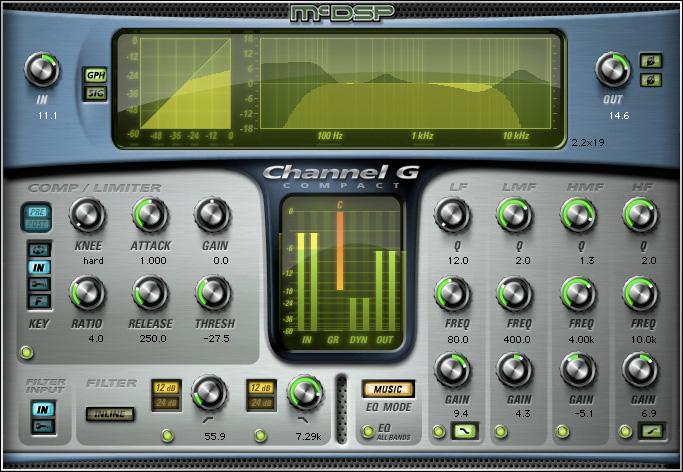Click the EQ frequency response graph

click(x=406, y=83)
